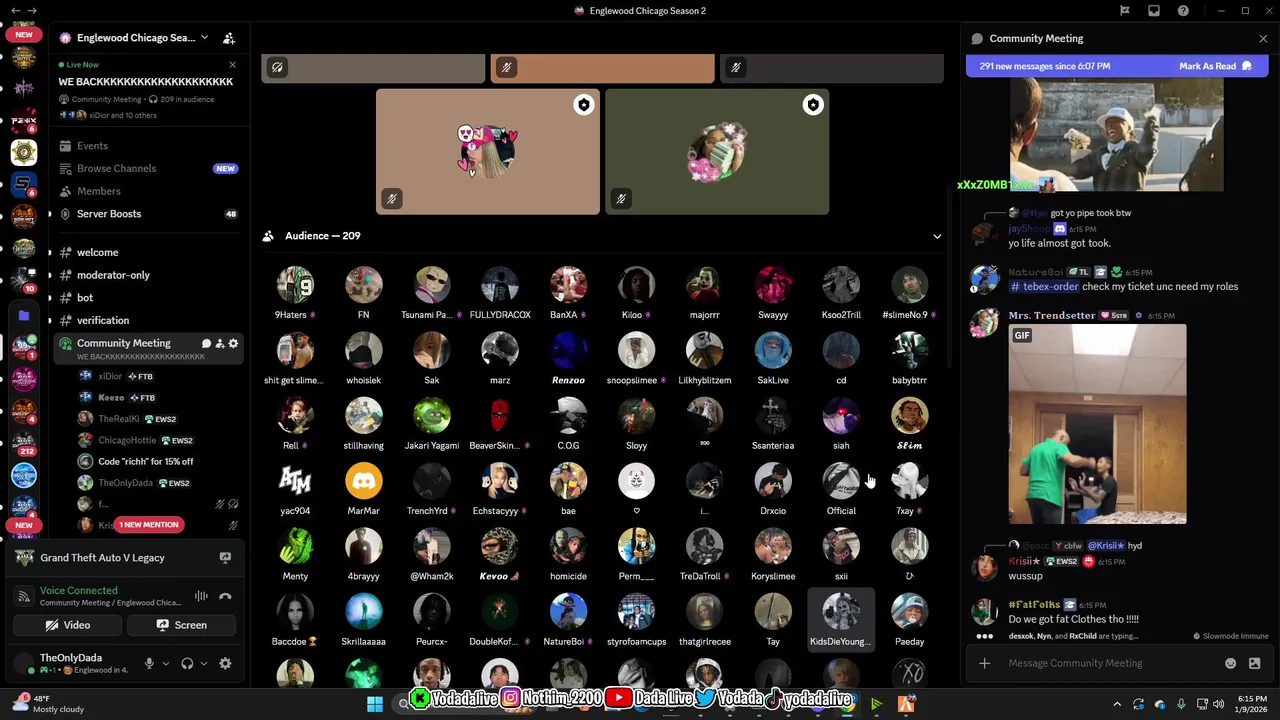
Task: Click the 1 NEW MENTION pill
Action: pyautogui.click(x=149, y=524)
